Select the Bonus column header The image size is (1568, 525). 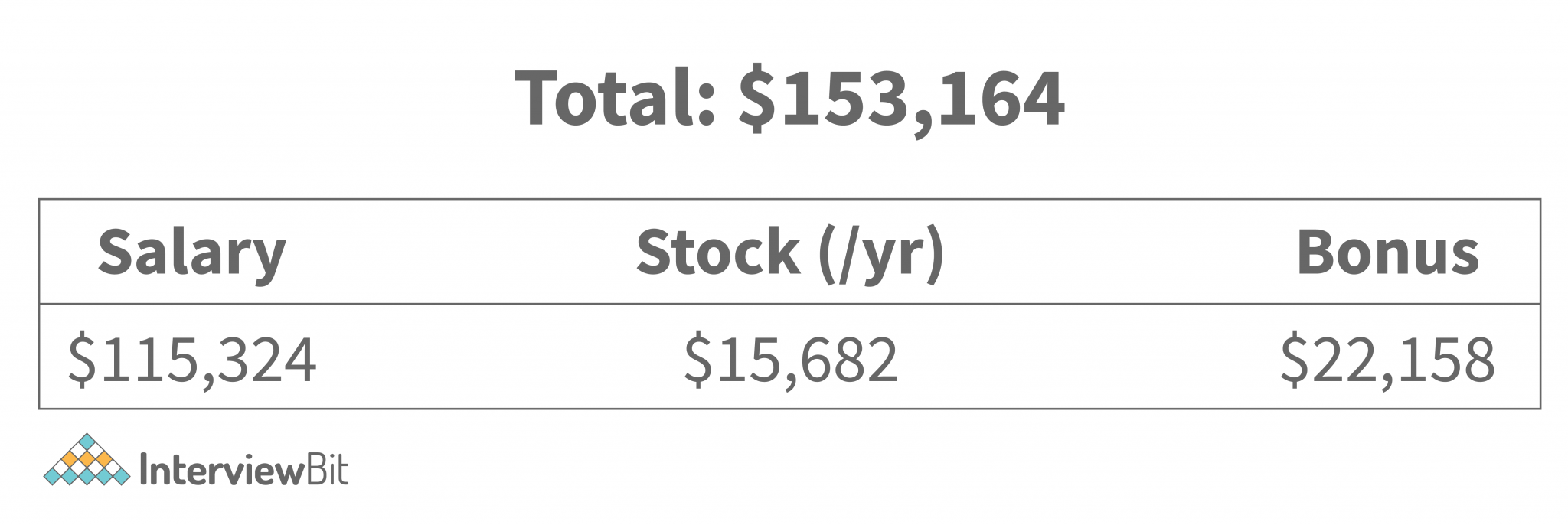tap(1387, 253)
